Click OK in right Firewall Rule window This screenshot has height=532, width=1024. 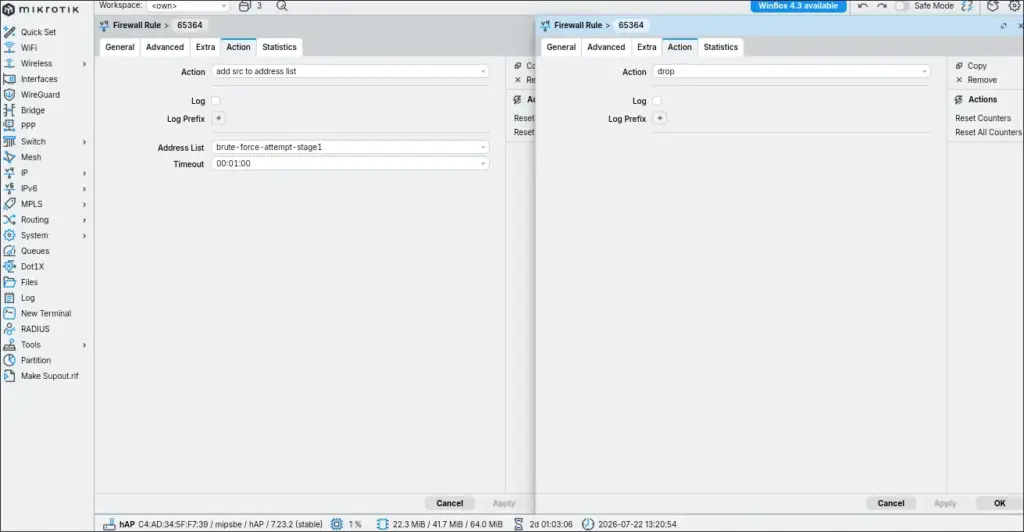click(x=999, y=503)
